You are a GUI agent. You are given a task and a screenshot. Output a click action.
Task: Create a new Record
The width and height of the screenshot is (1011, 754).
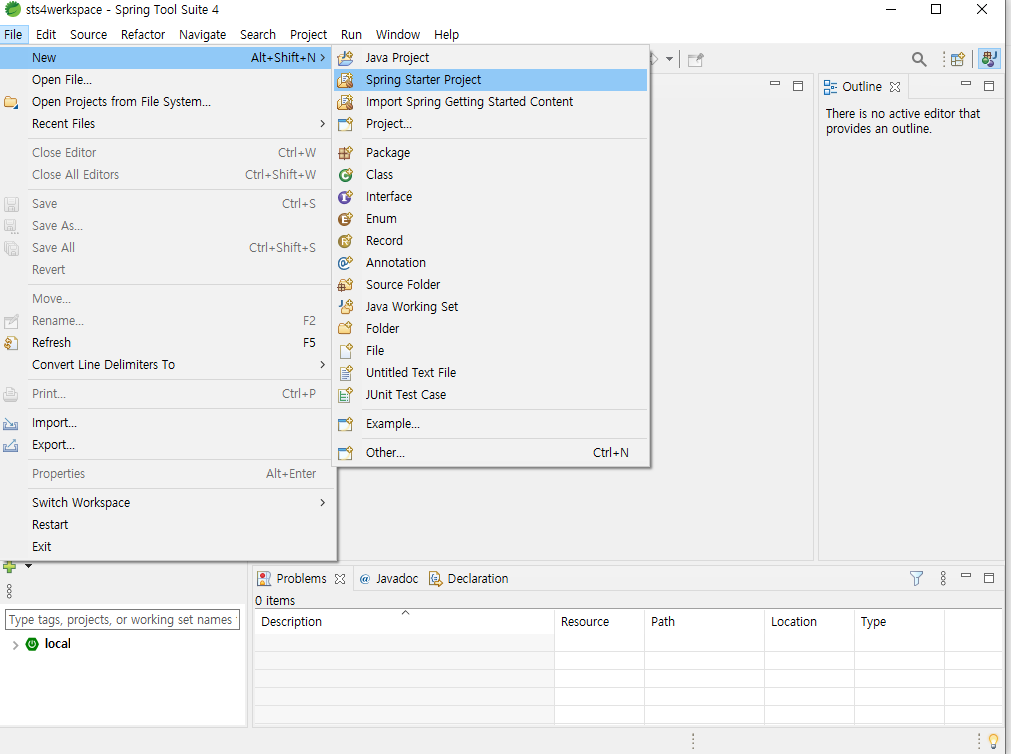(491, 241)
